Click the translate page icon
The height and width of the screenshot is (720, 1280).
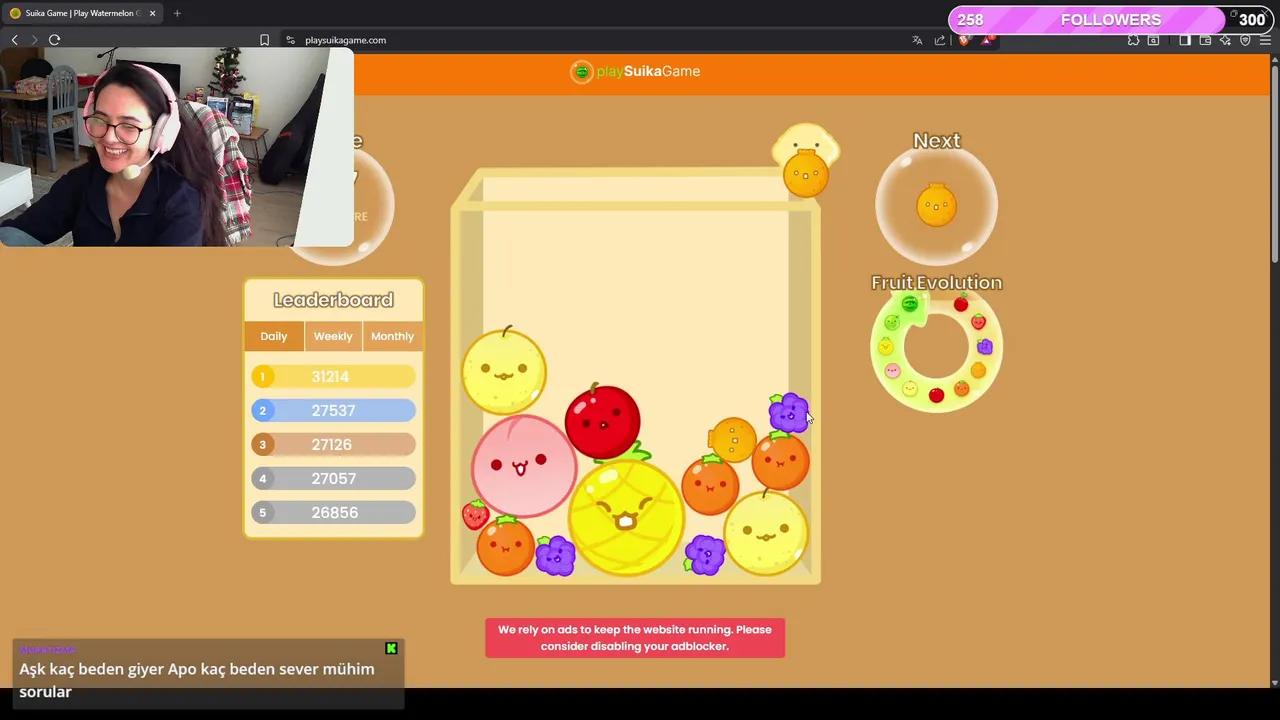tap(917, 40)
